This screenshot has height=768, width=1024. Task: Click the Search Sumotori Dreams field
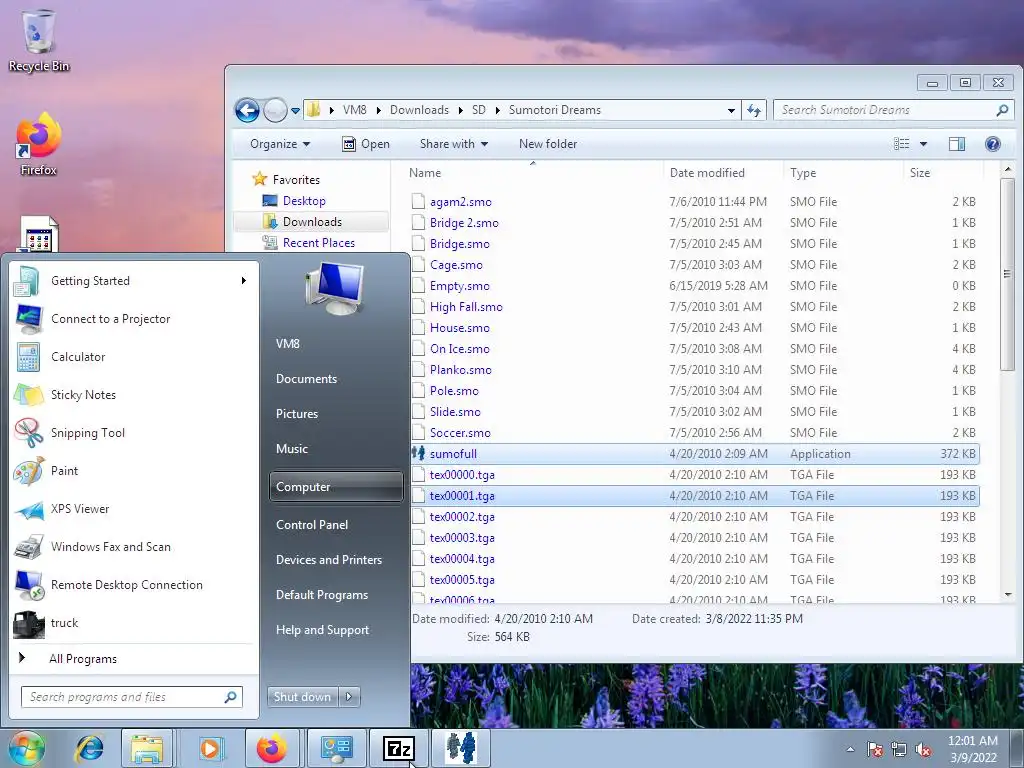(893, 110)
